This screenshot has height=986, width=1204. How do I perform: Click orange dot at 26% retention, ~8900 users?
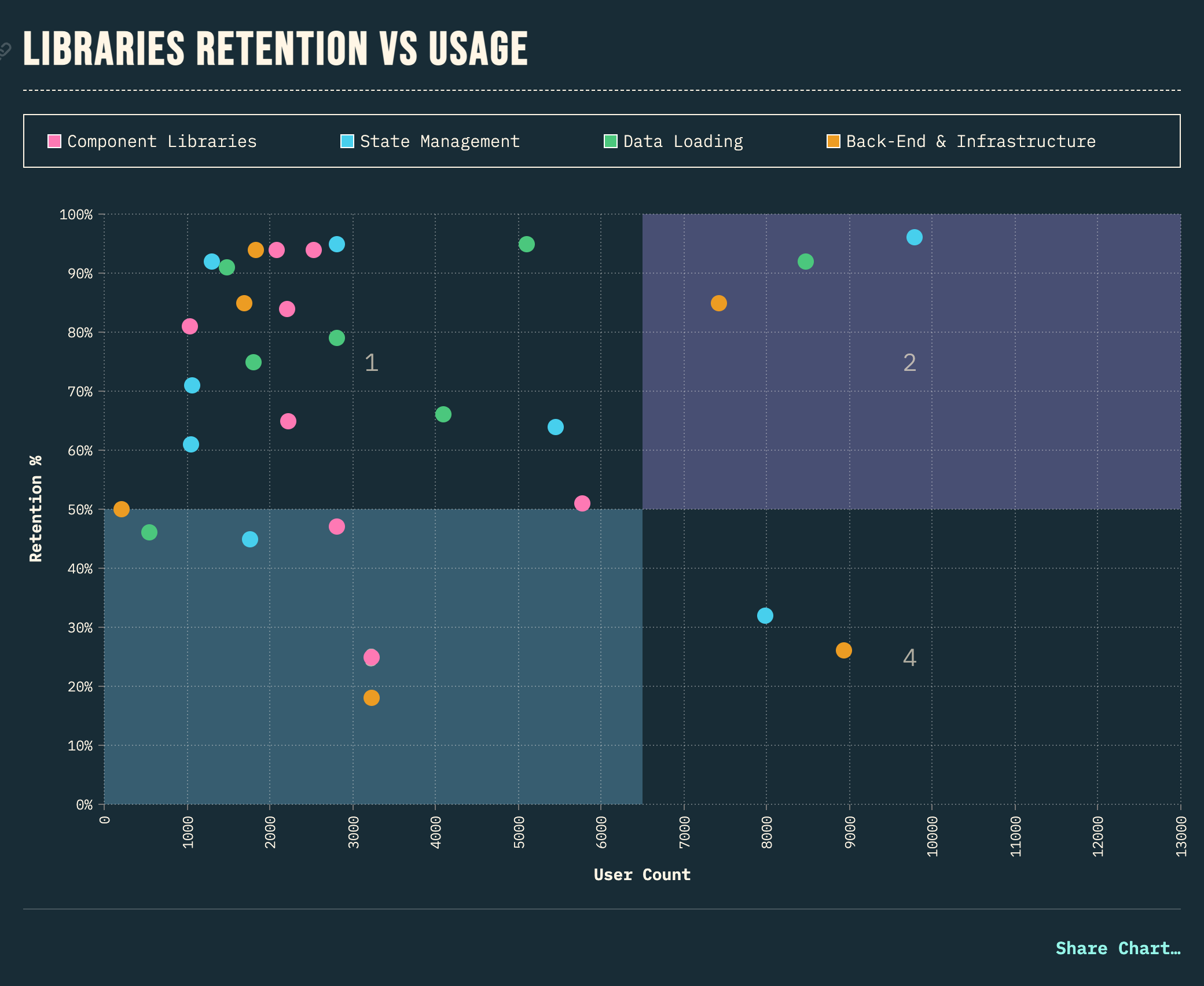coord(843,650)
